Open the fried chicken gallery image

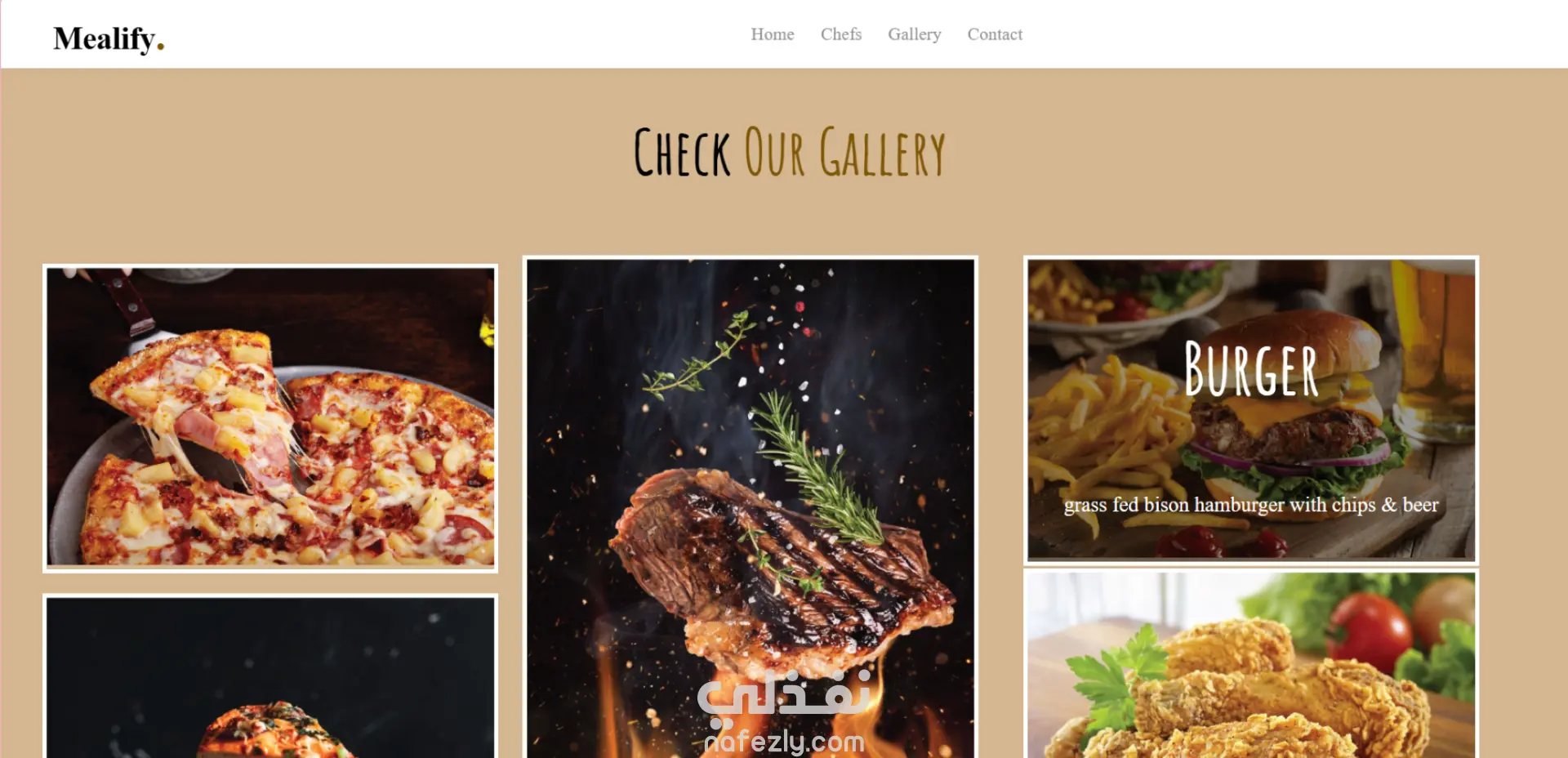coord(1250,664)
